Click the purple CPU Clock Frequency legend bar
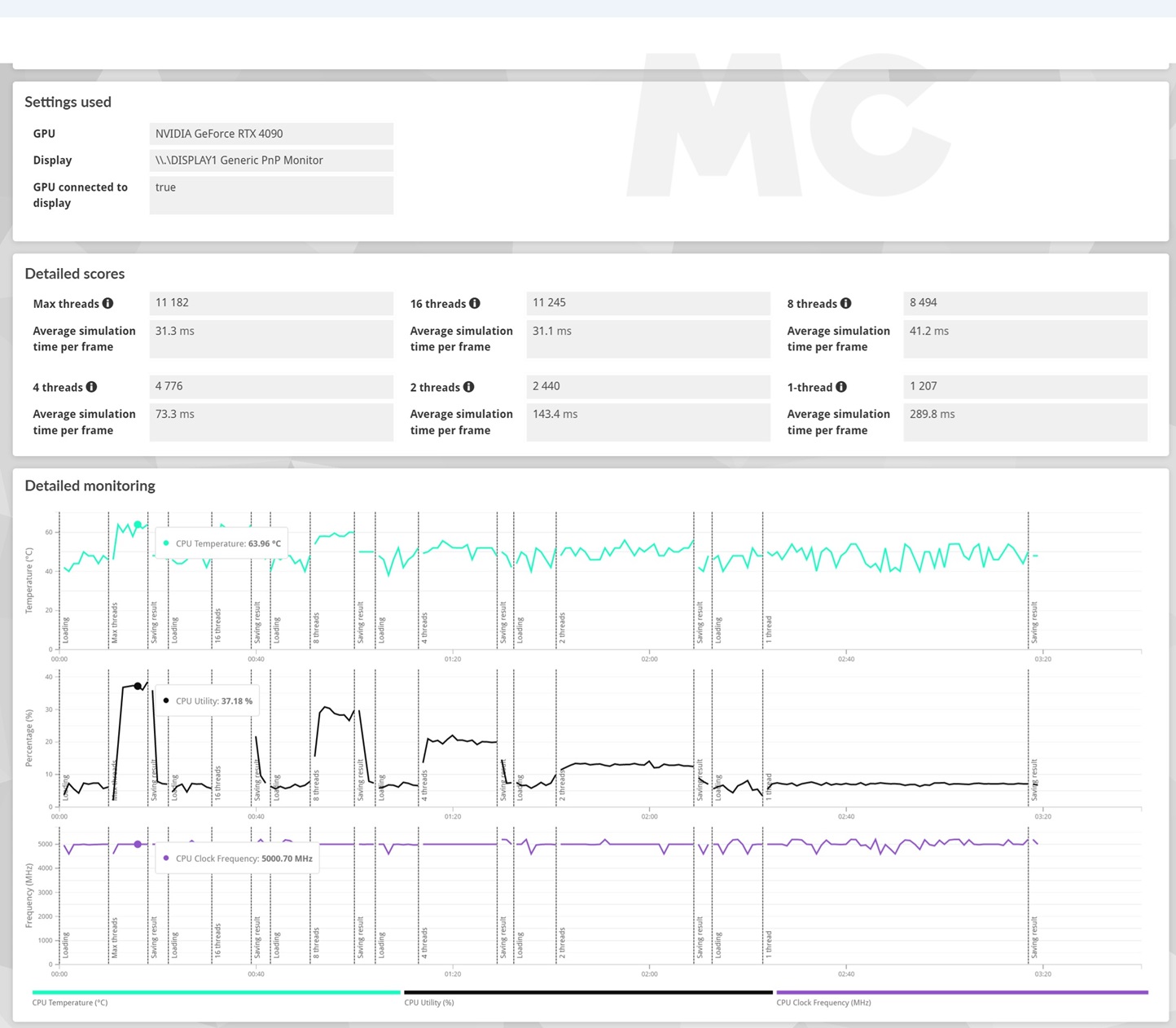1176x1028 pixels. tap(962, 992)
